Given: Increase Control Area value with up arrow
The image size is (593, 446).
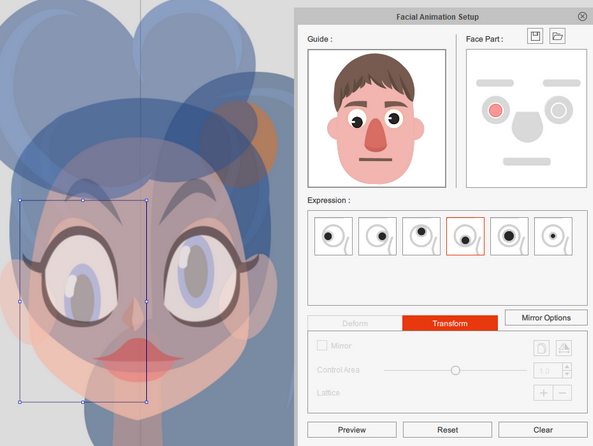Looking at the screenshot, I should click(567, 367).
